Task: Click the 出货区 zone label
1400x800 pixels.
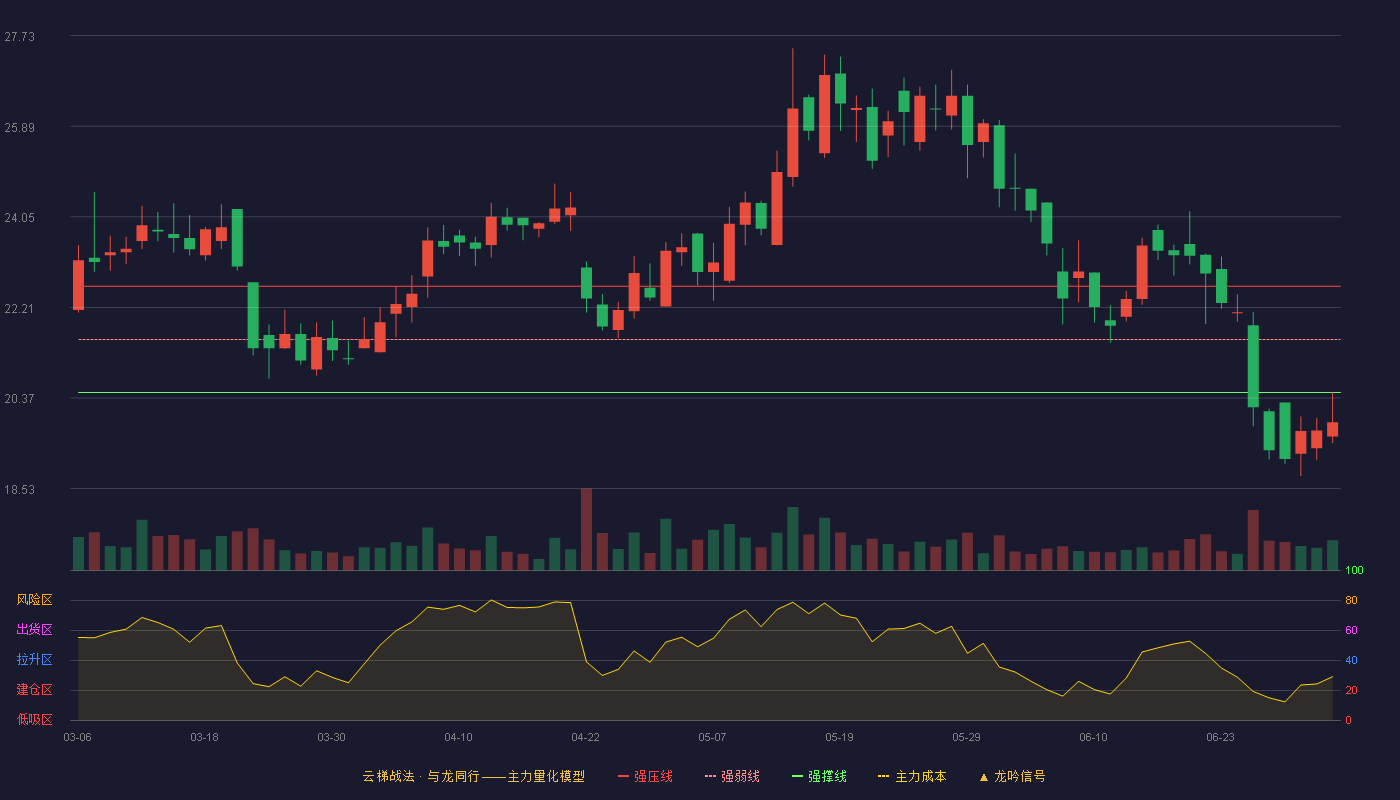Action: 34,630
